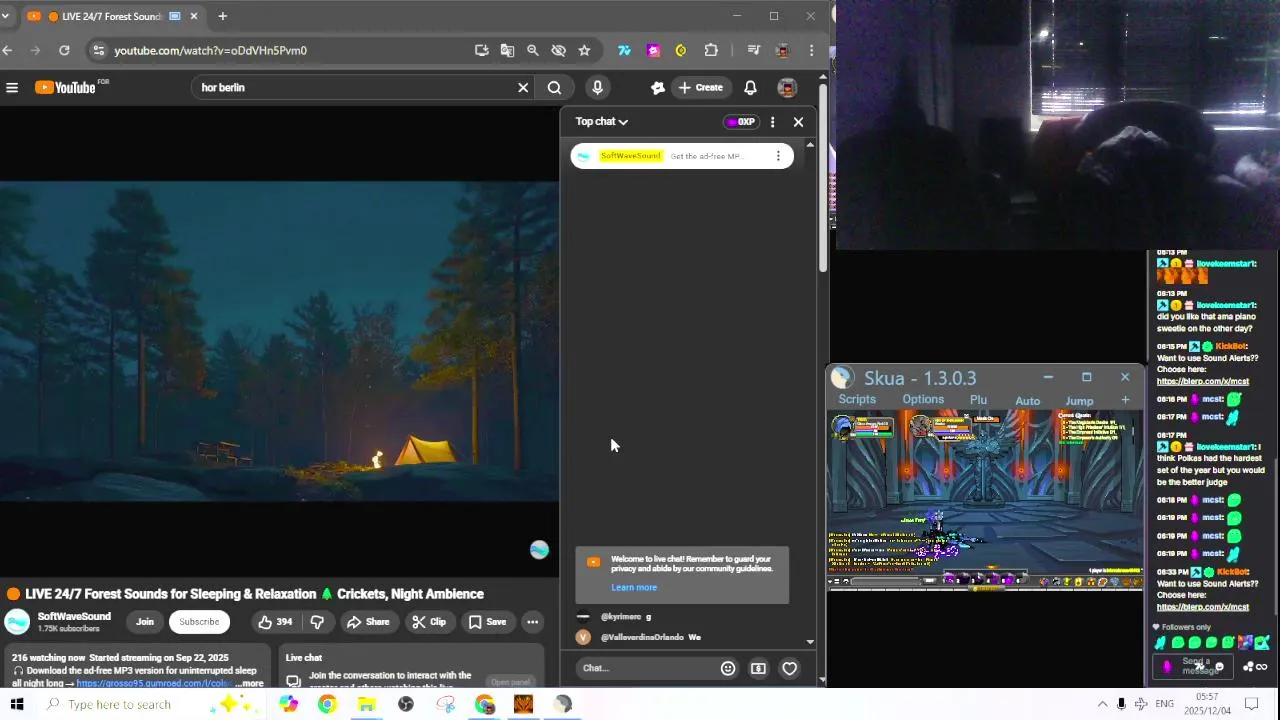Close the live chat panel
The width and height of the screenshot is (1280, 720).
[798, 122]
